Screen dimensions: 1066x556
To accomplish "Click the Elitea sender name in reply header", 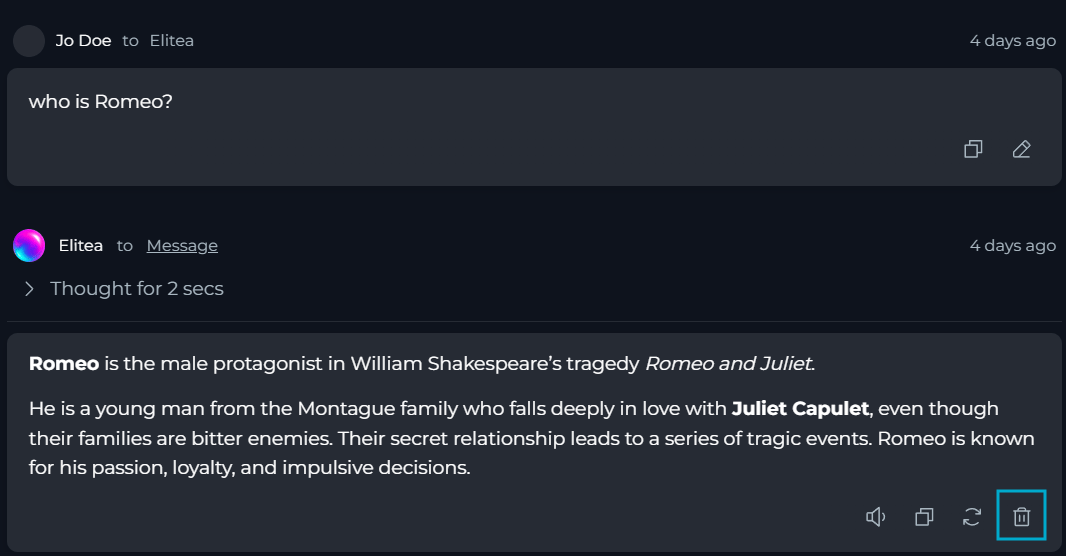I will [81, 245].
